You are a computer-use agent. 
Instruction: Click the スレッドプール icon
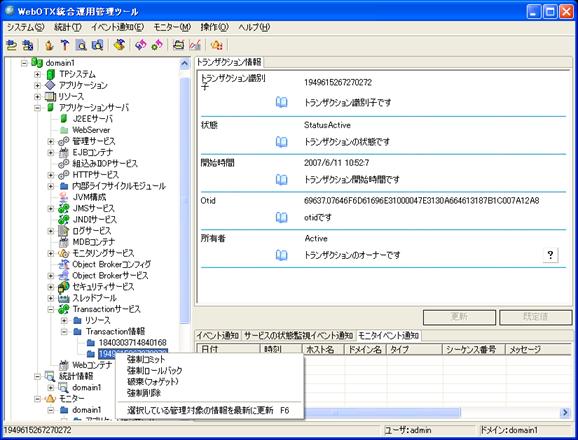coord(64,298)
